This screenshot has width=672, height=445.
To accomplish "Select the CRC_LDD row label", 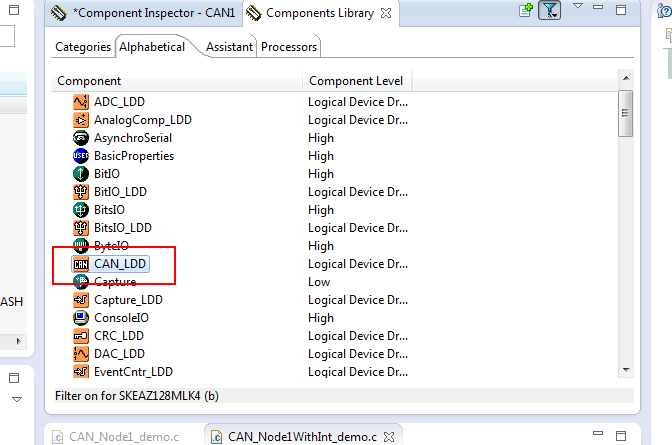I will (x=119, y=336).
